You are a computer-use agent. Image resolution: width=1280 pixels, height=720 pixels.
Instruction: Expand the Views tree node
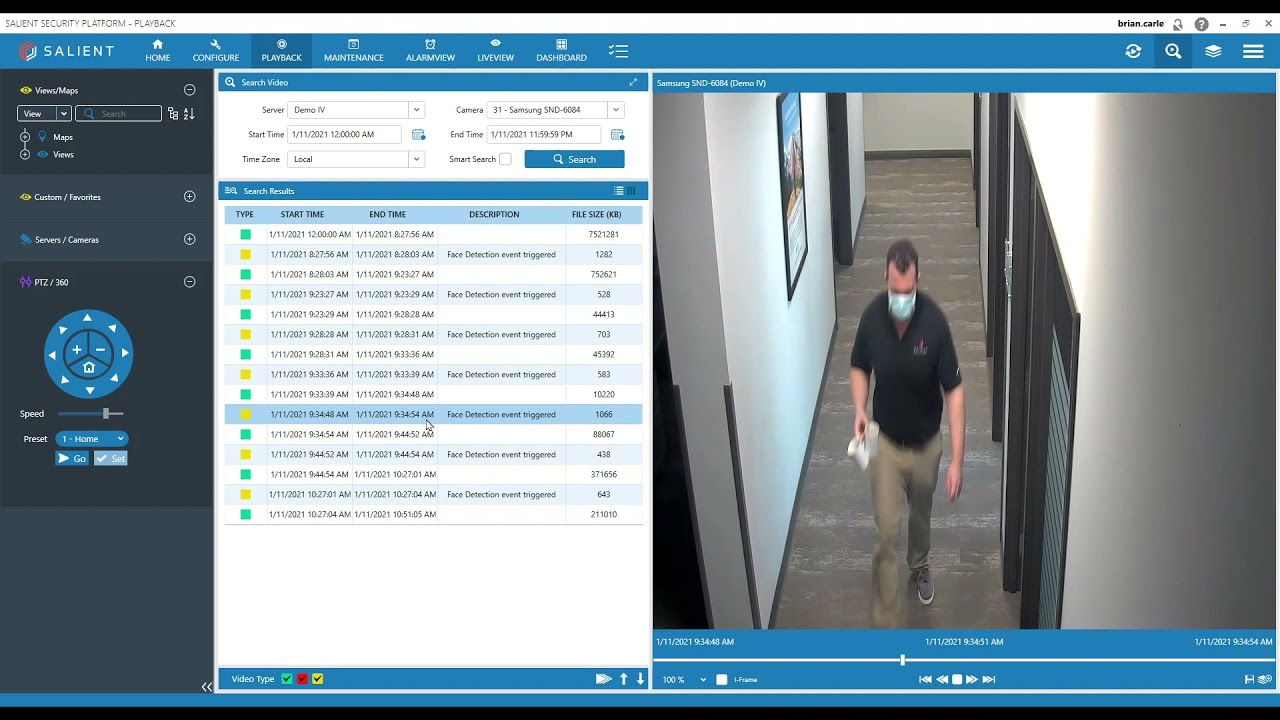click(x=25, y=154)
